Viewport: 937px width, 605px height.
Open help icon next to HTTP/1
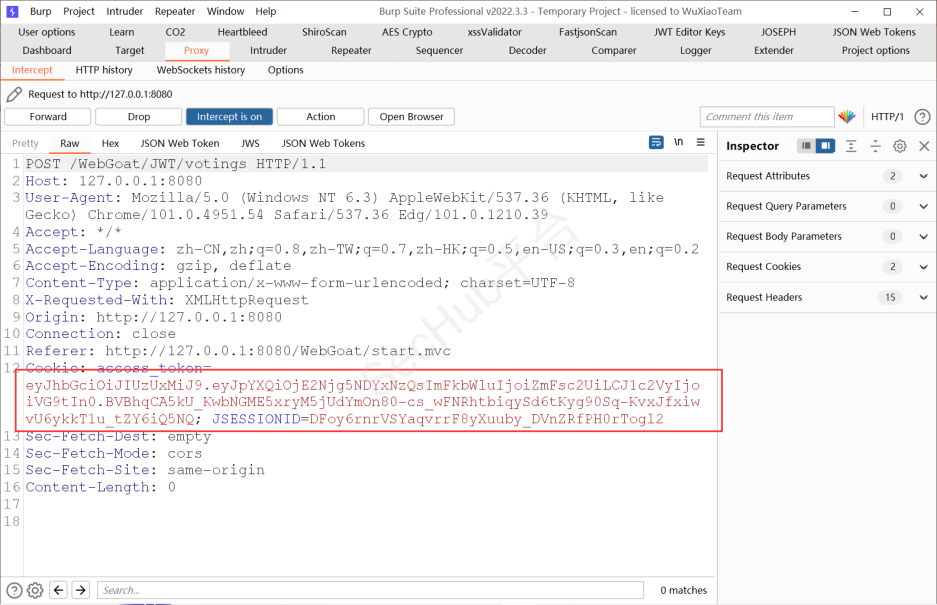(x=922, y=117)
